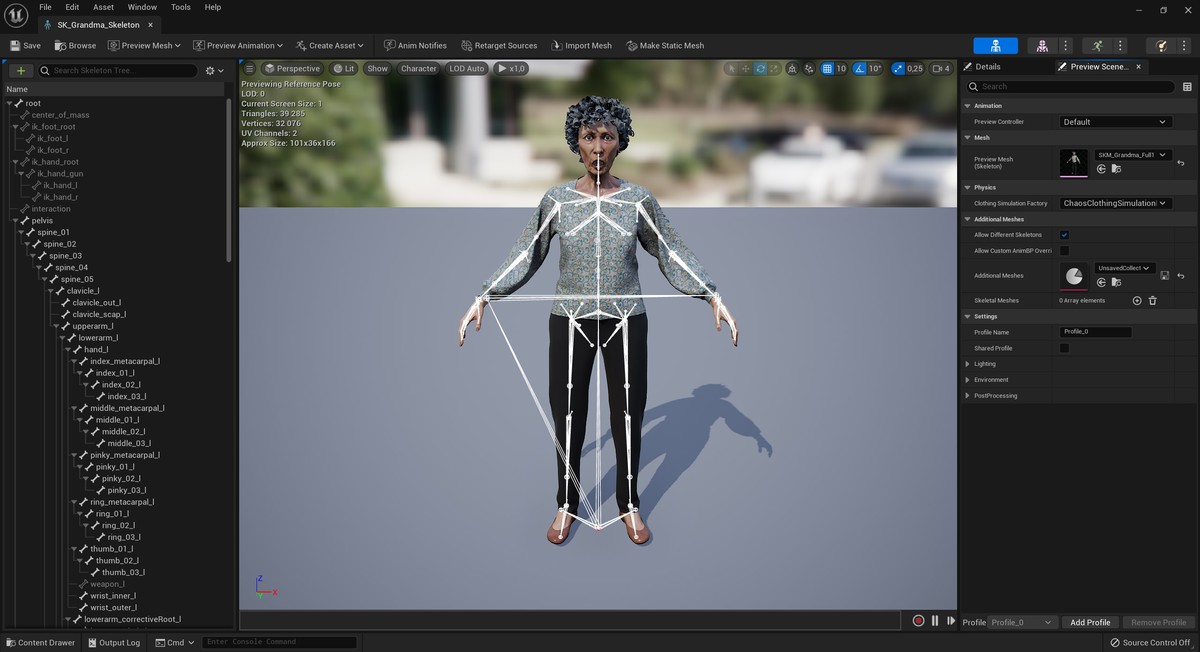Select the spine_03 bone in tree
The width and height of the screenshot is (1200, 652).
[x=65, y=256]
